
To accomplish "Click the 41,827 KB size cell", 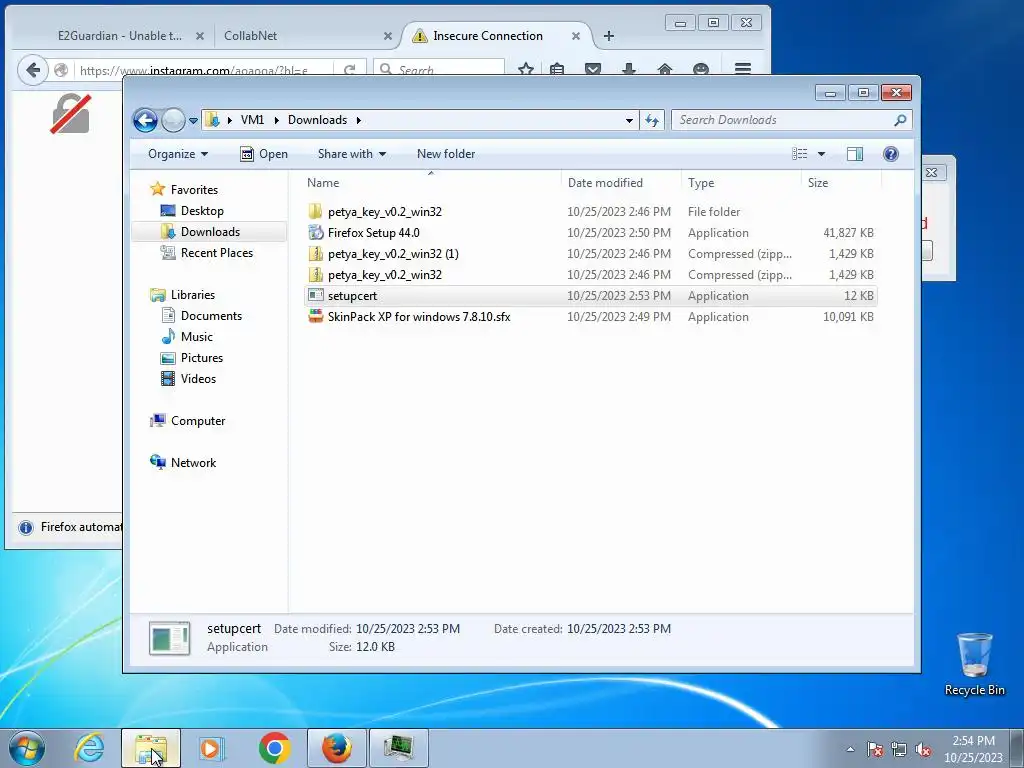I will (x=848, y=232).
